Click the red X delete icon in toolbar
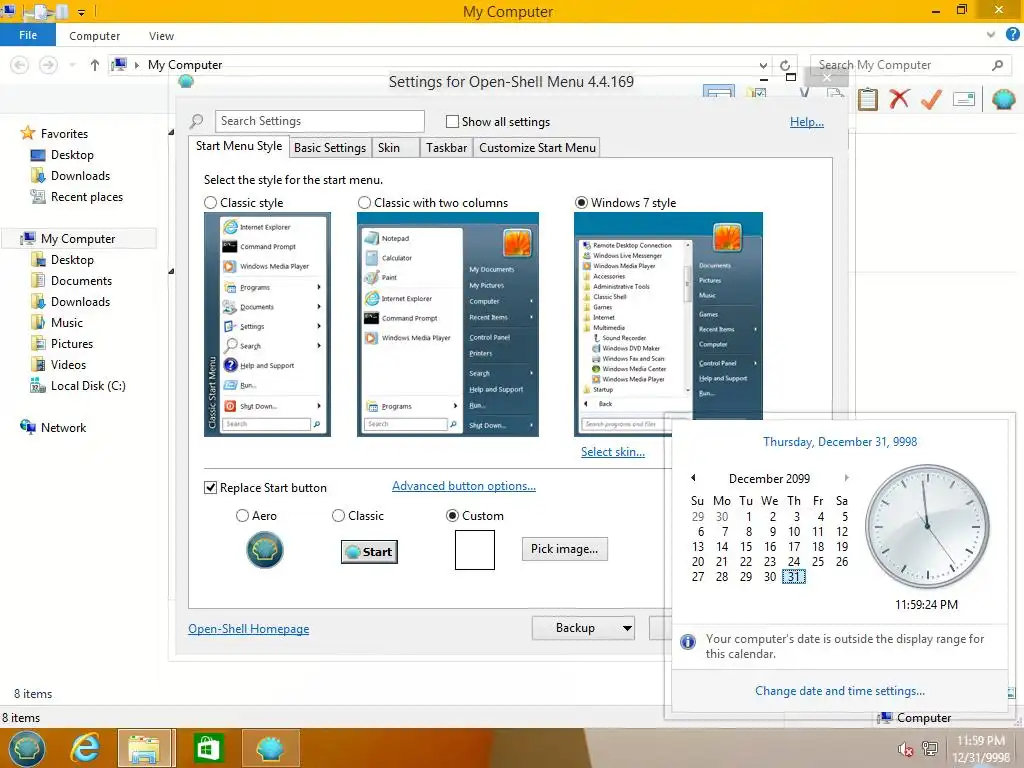 pyautogui.click(x=899, y=99)
